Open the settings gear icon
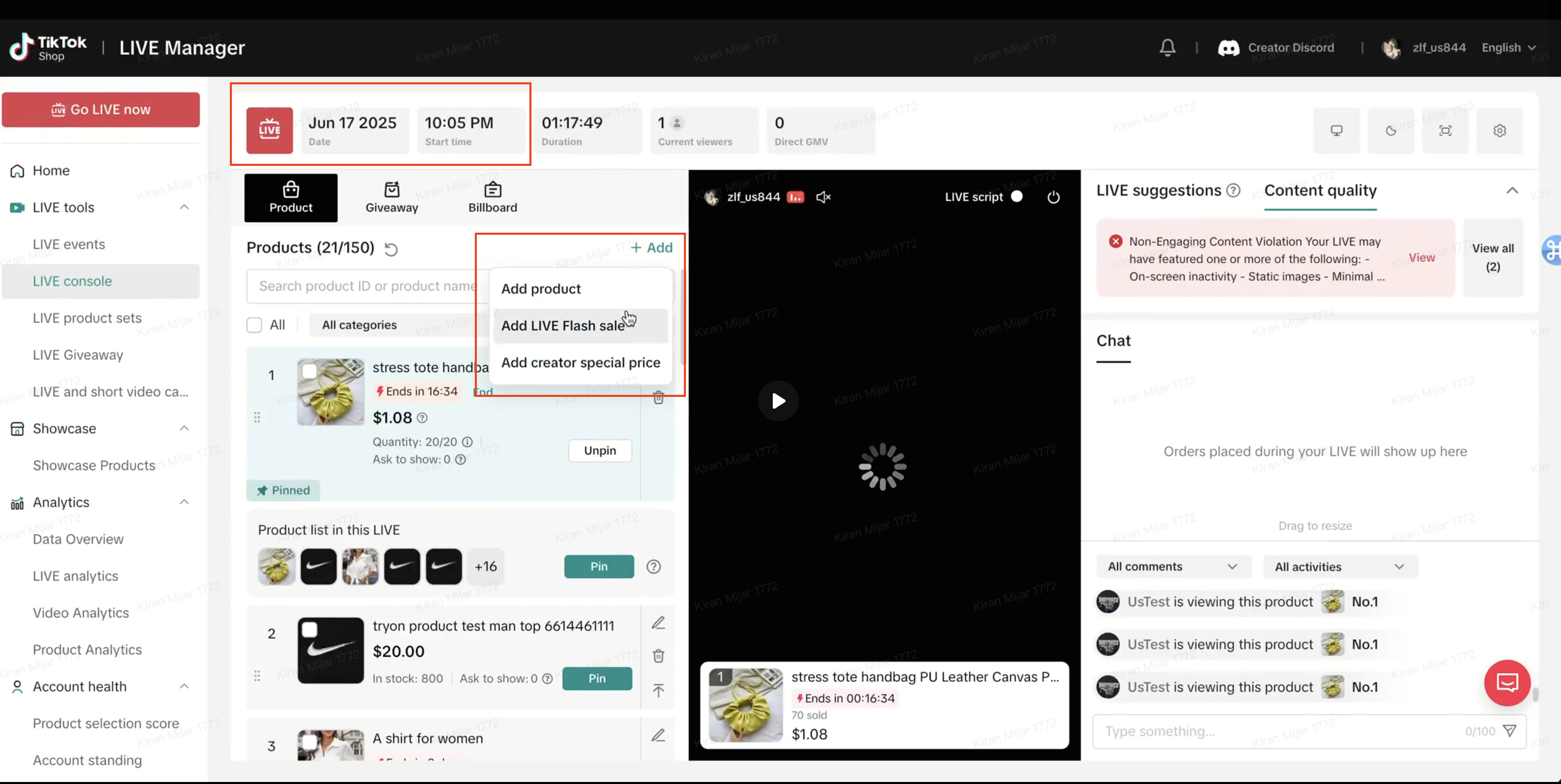 (1499, 130)
